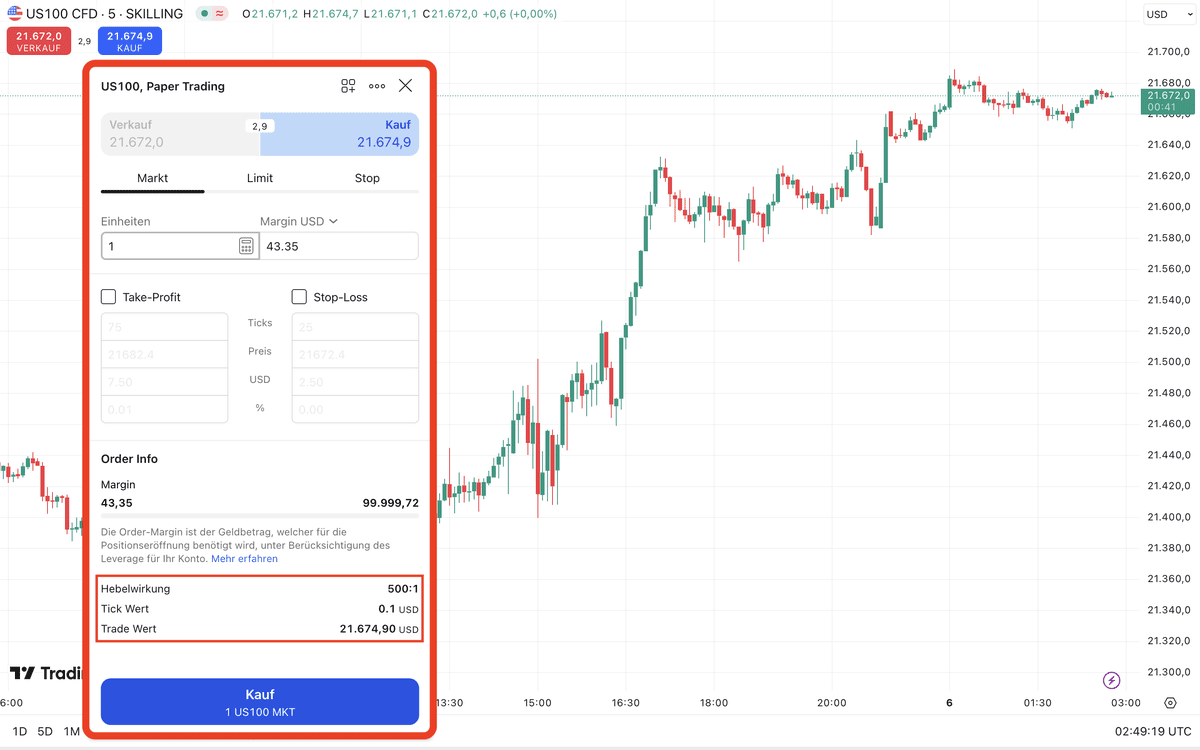Click the Take-Profit price field 21682.4
Image resolution: width=1200 pixels, height=750 pixels.
165,355
